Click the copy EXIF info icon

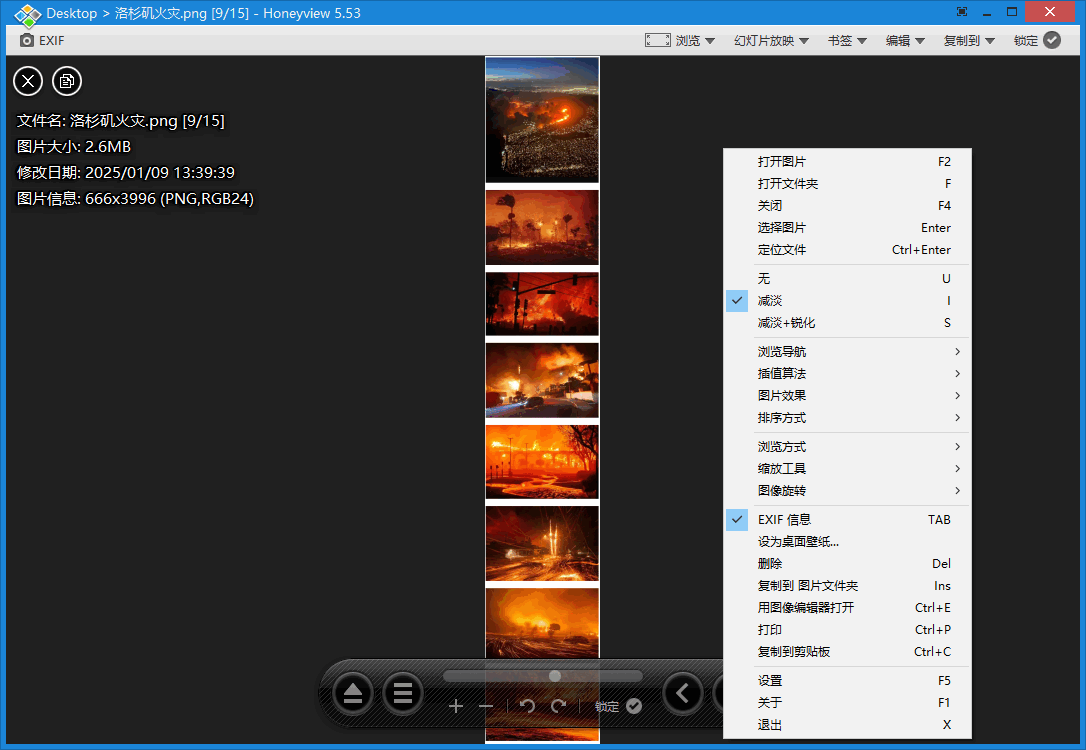click(x=66, y=81)
